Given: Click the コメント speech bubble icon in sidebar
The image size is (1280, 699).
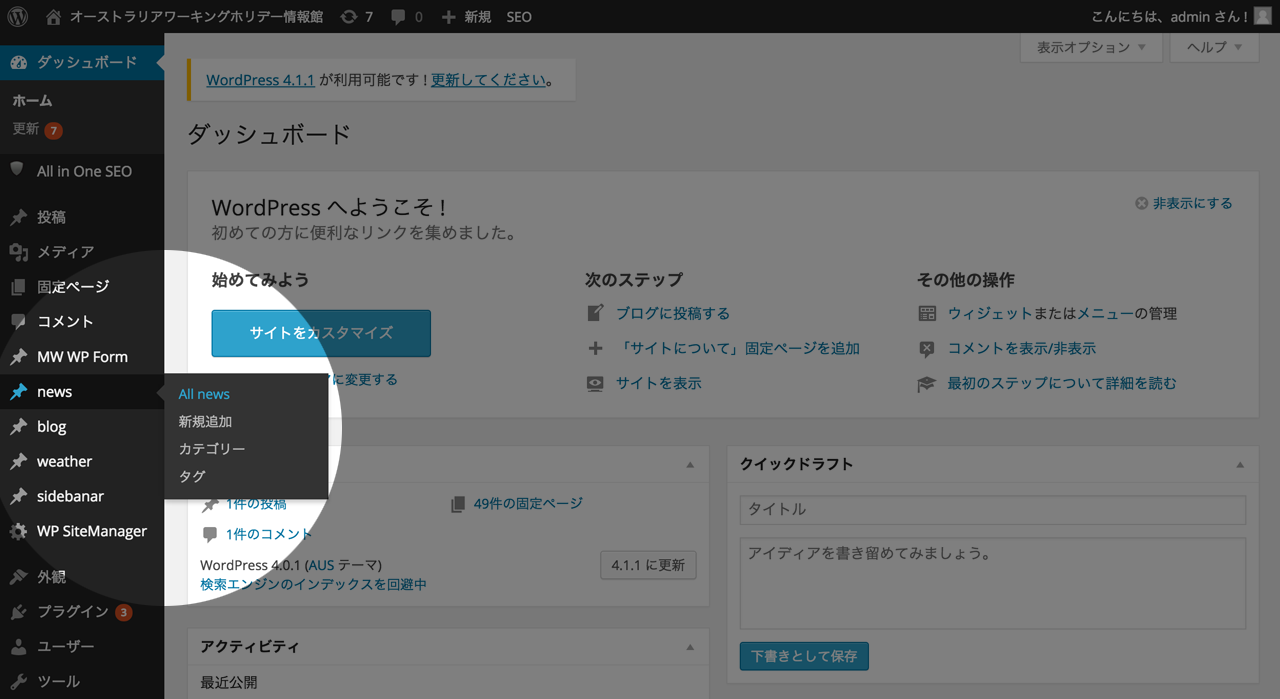Looking at the screenshot, I should point(18,321).
